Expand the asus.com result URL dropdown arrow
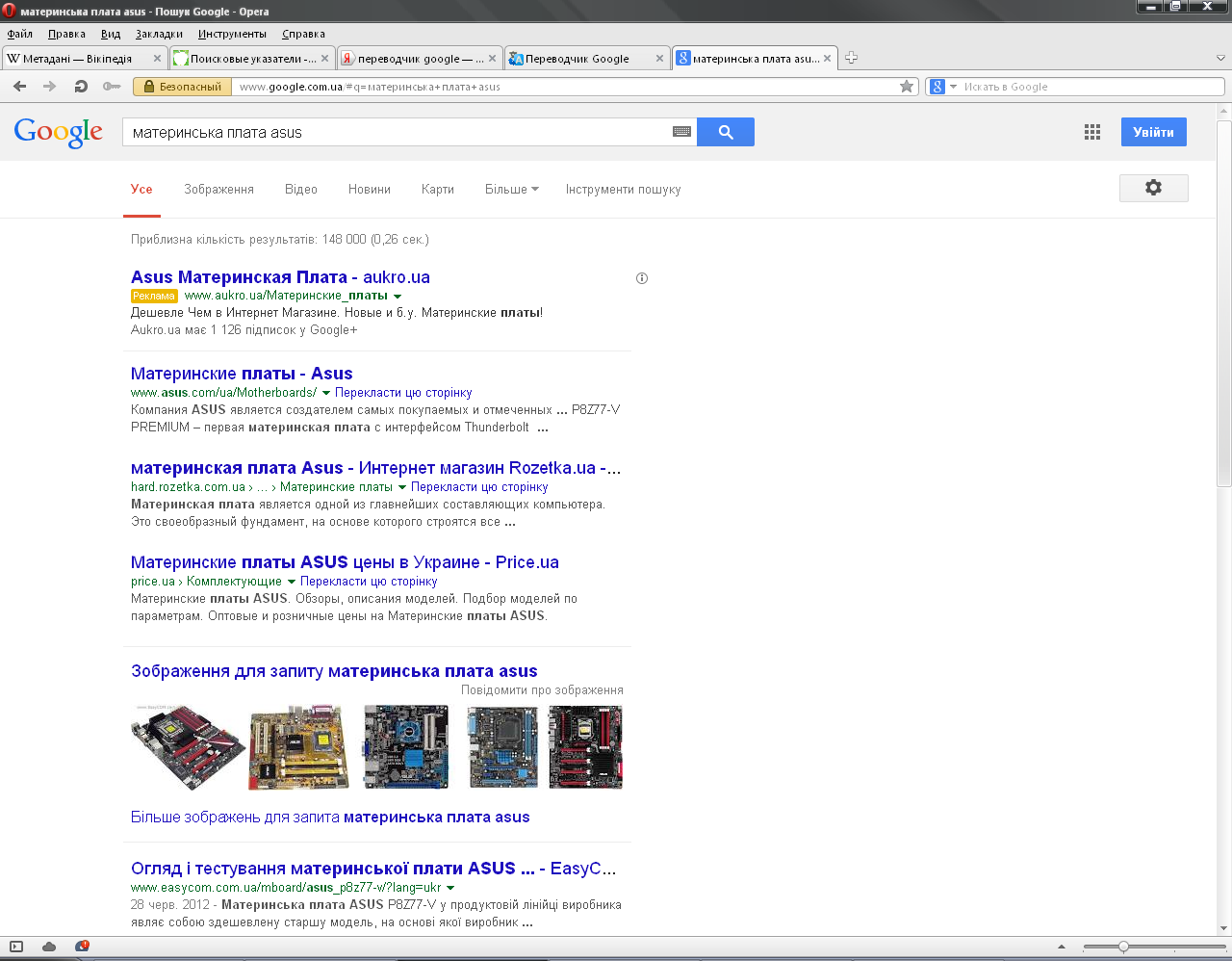Screen dimensions: 1232x961 (x=326, y=393)
